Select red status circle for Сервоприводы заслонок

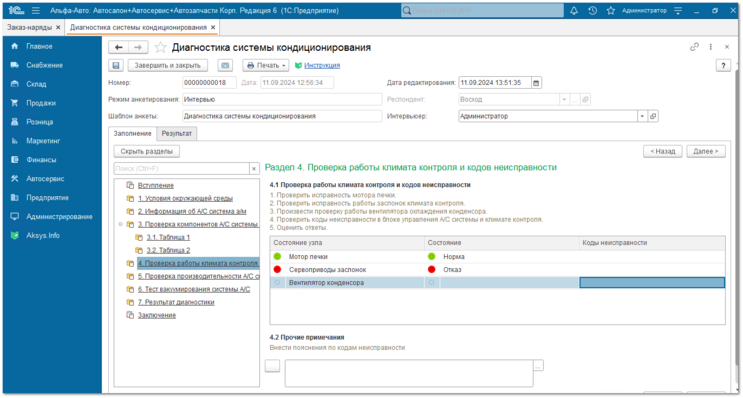tap(277, 270)
